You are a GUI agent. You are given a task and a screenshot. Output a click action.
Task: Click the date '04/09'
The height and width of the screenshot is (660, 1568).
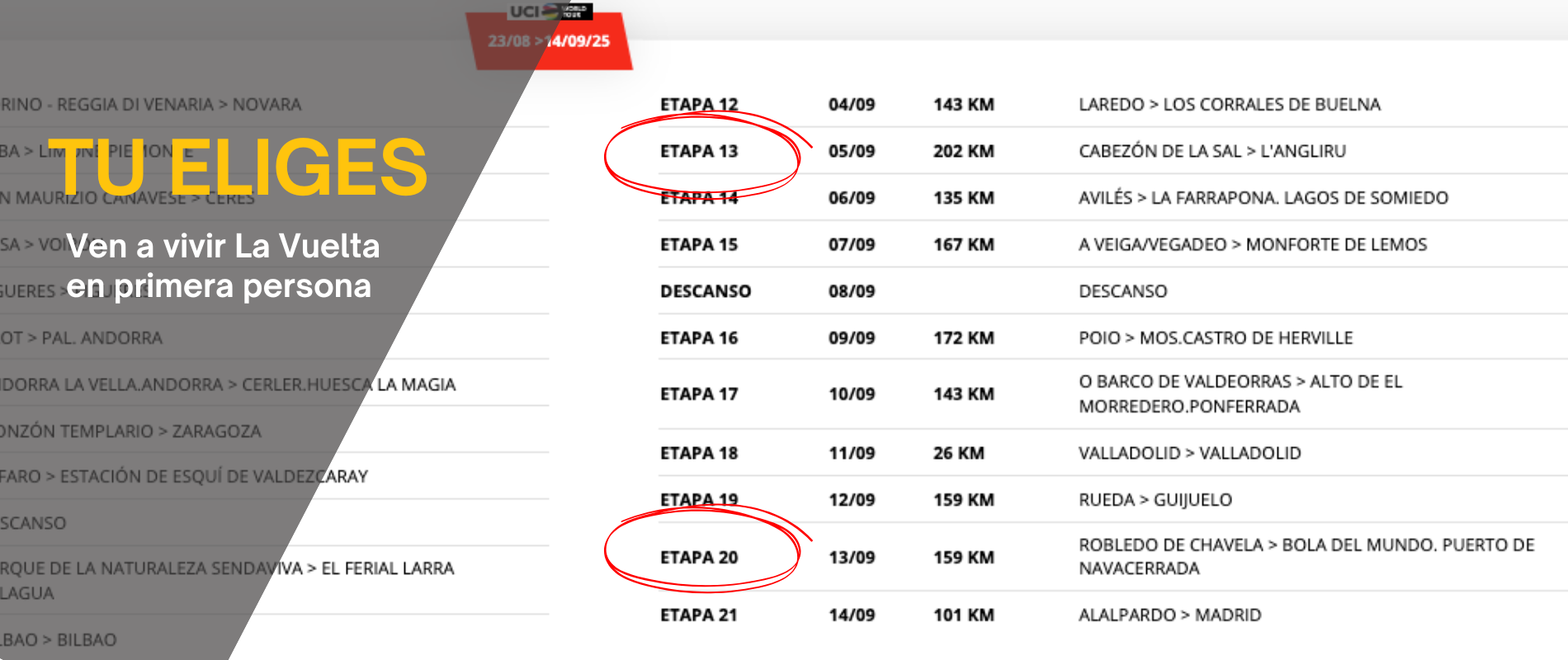[x=852, y=105]
